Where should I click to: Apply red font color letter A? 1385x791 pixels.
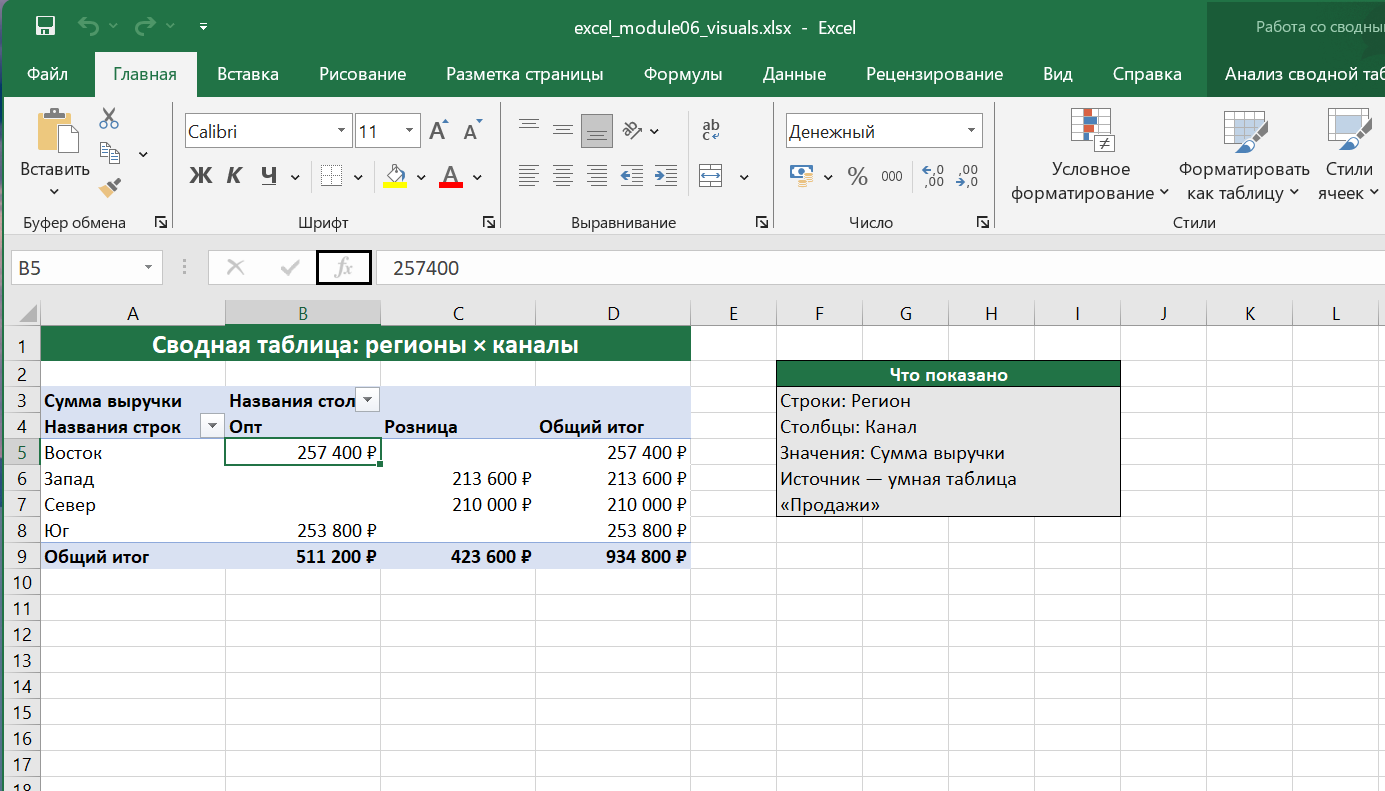click(451, 176)
